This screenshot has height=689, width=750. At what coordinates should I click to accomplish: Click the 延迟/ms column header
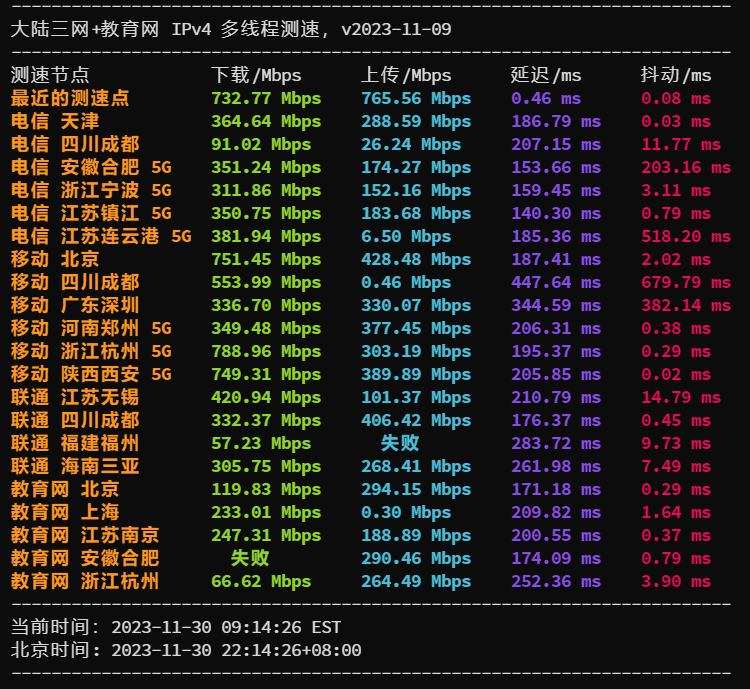pyautogui.click(x=546, y=75)
